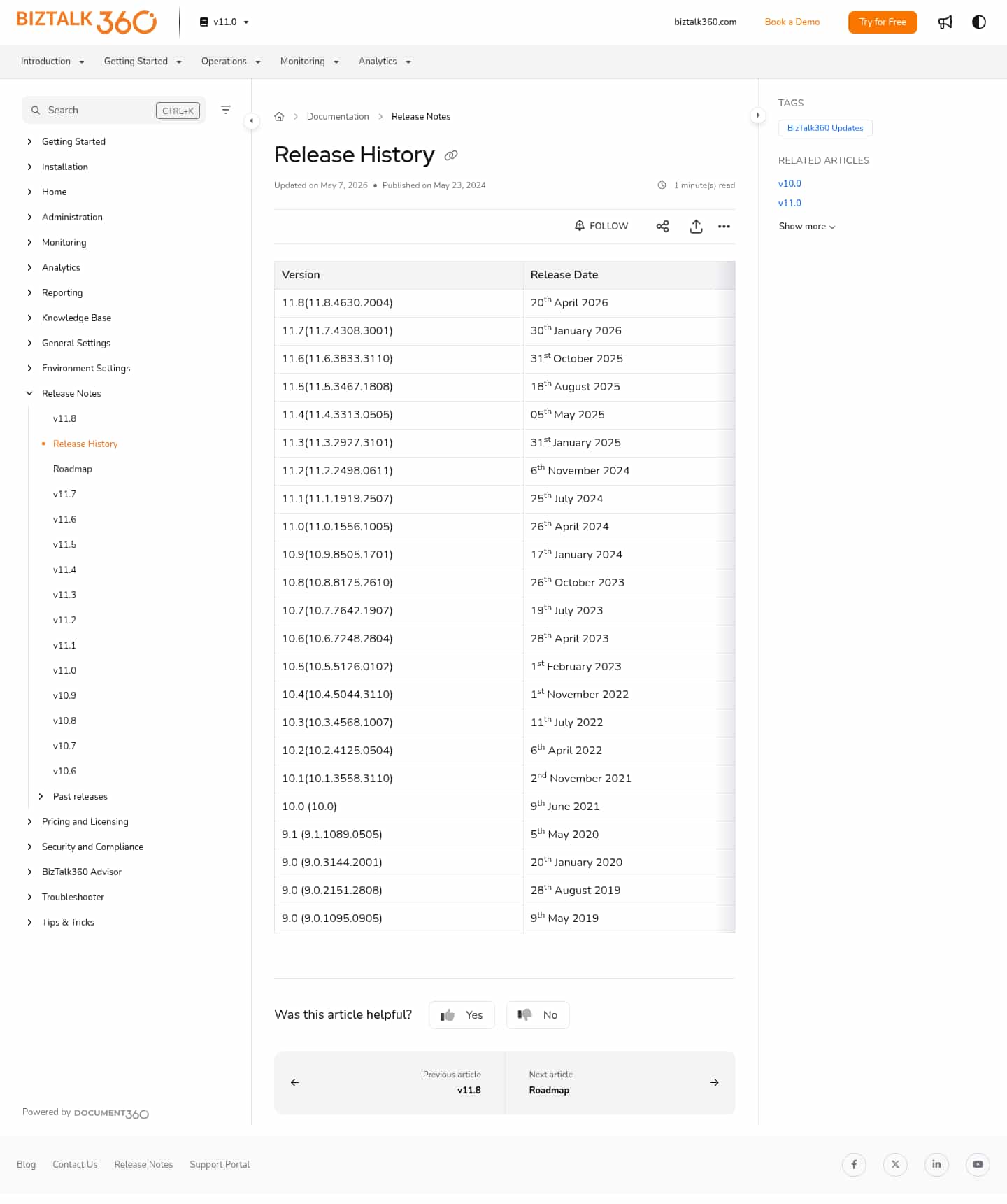Click Documentation breadcrumb

[x=338, y=117]
